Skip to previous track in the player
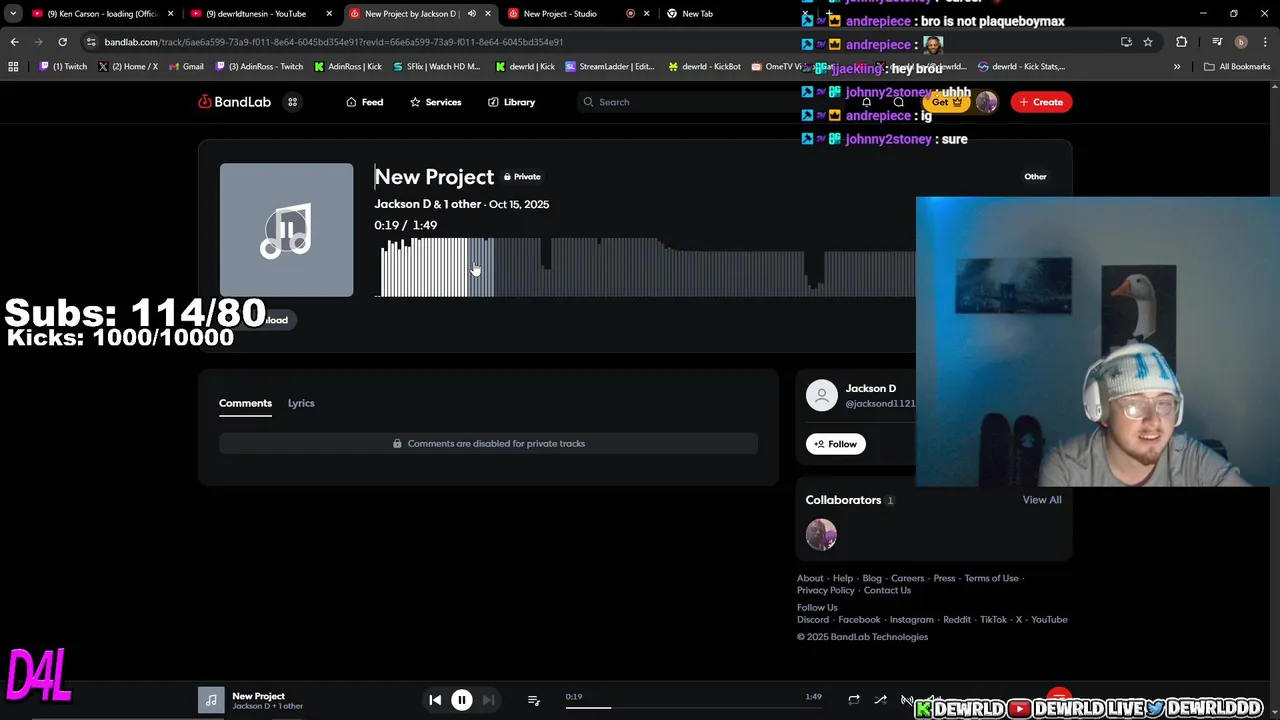The width and height of the screenshot is (1280, 720). click(435, 700)
